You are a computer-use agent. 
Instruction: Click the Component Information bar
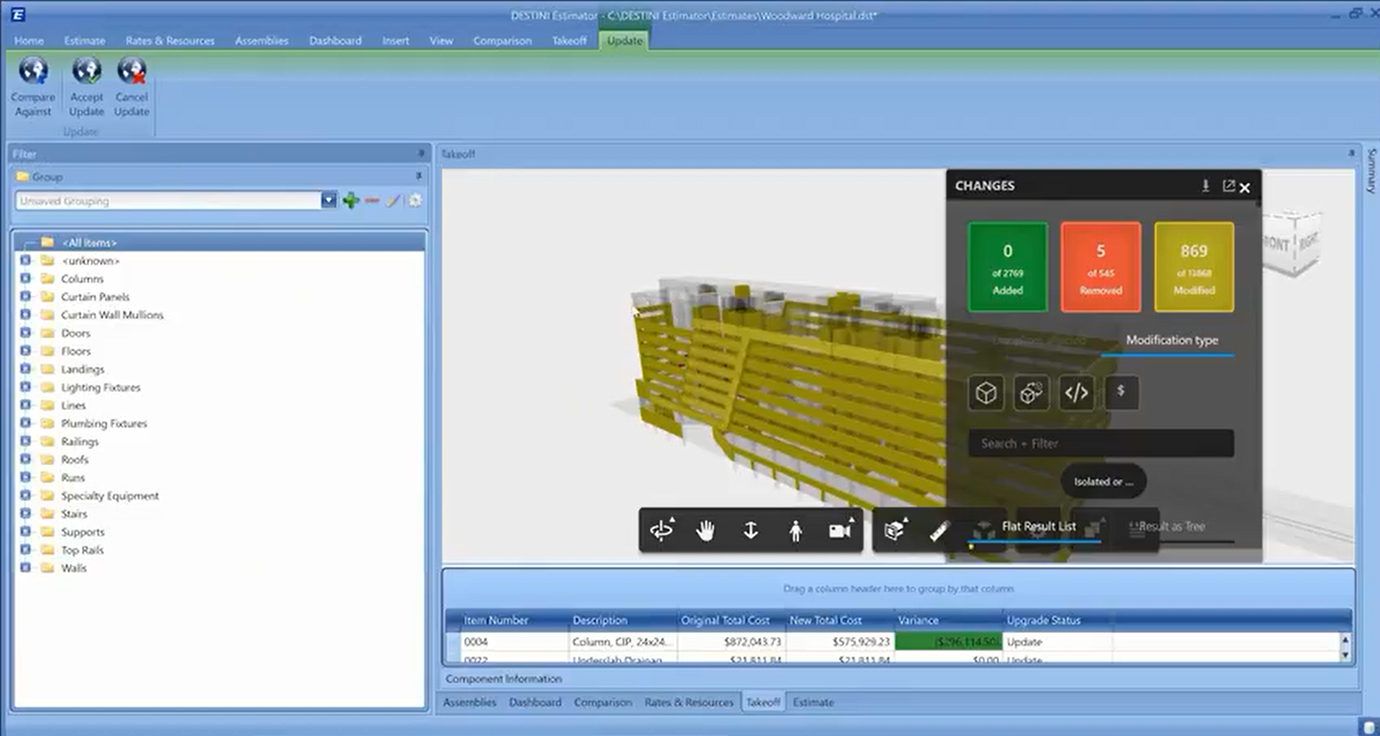tap(503, 679)
